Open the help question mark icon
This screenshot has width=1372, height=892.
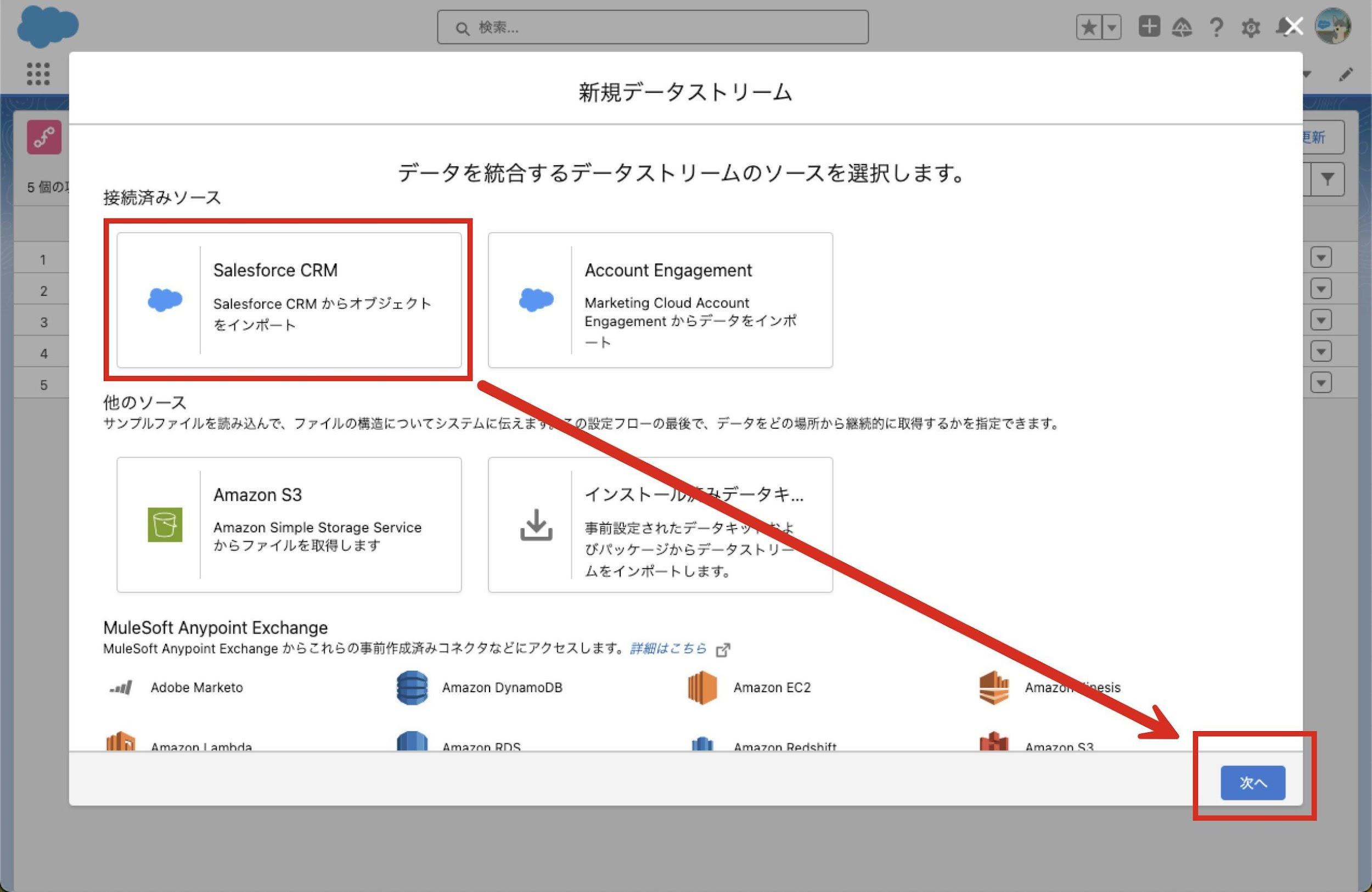tap(1216, 27)
